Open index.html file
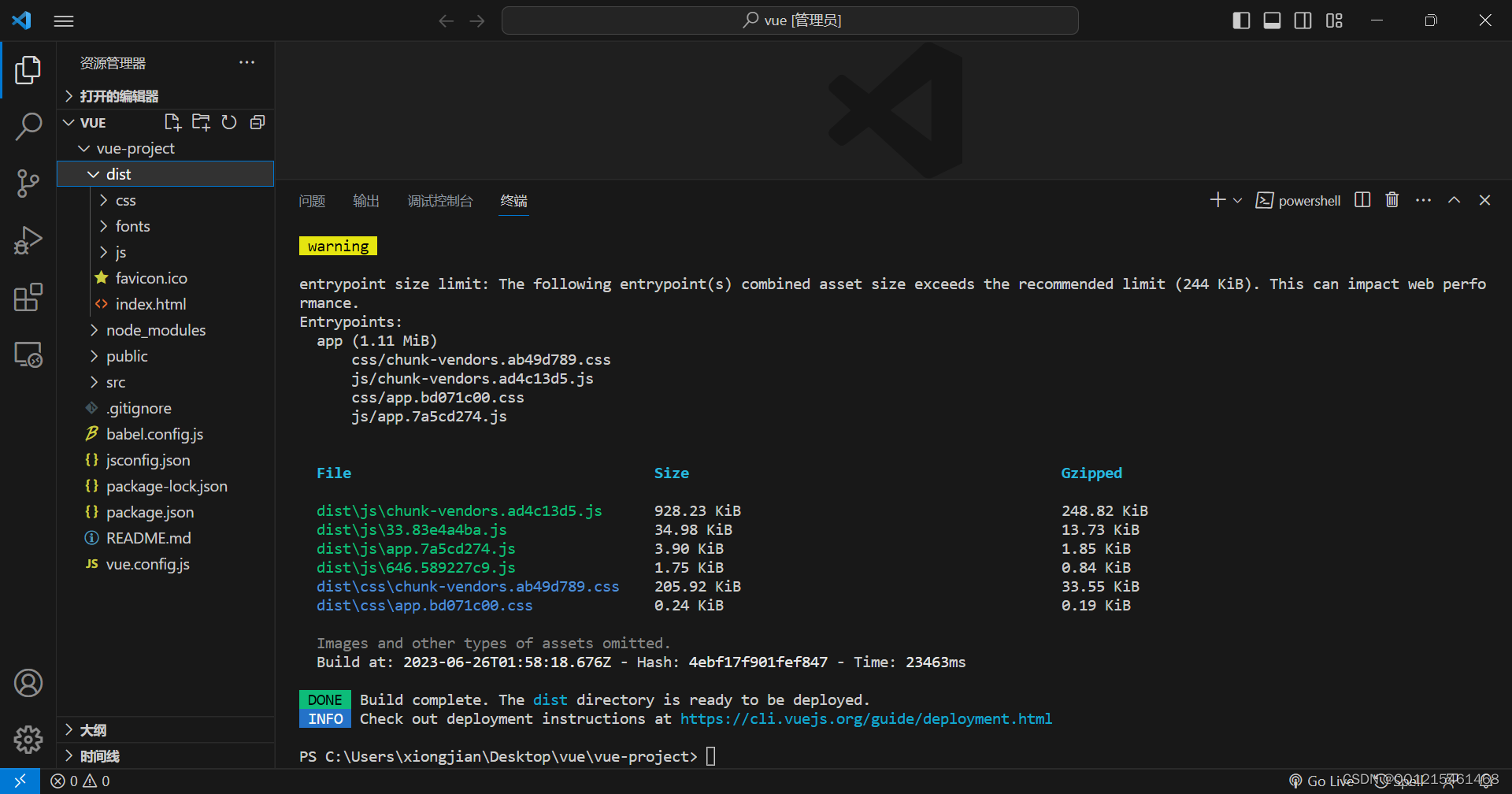 pyautogui.click(x=165, y=304)
